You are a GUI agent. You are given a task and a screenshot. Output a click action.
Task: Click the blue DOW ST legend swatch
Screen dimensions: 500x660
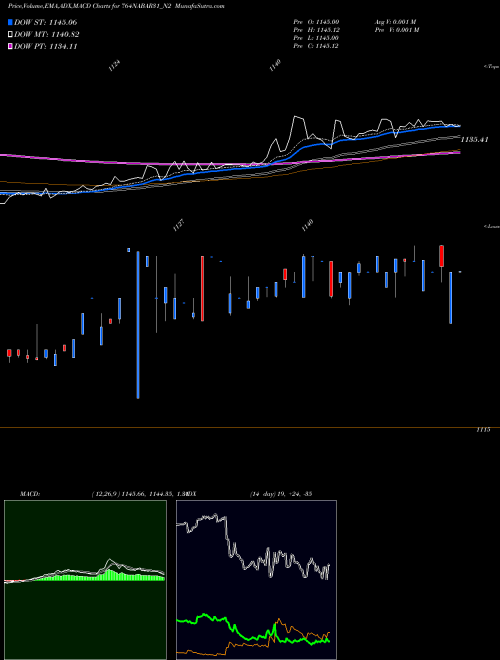click(x=10, y=22)
